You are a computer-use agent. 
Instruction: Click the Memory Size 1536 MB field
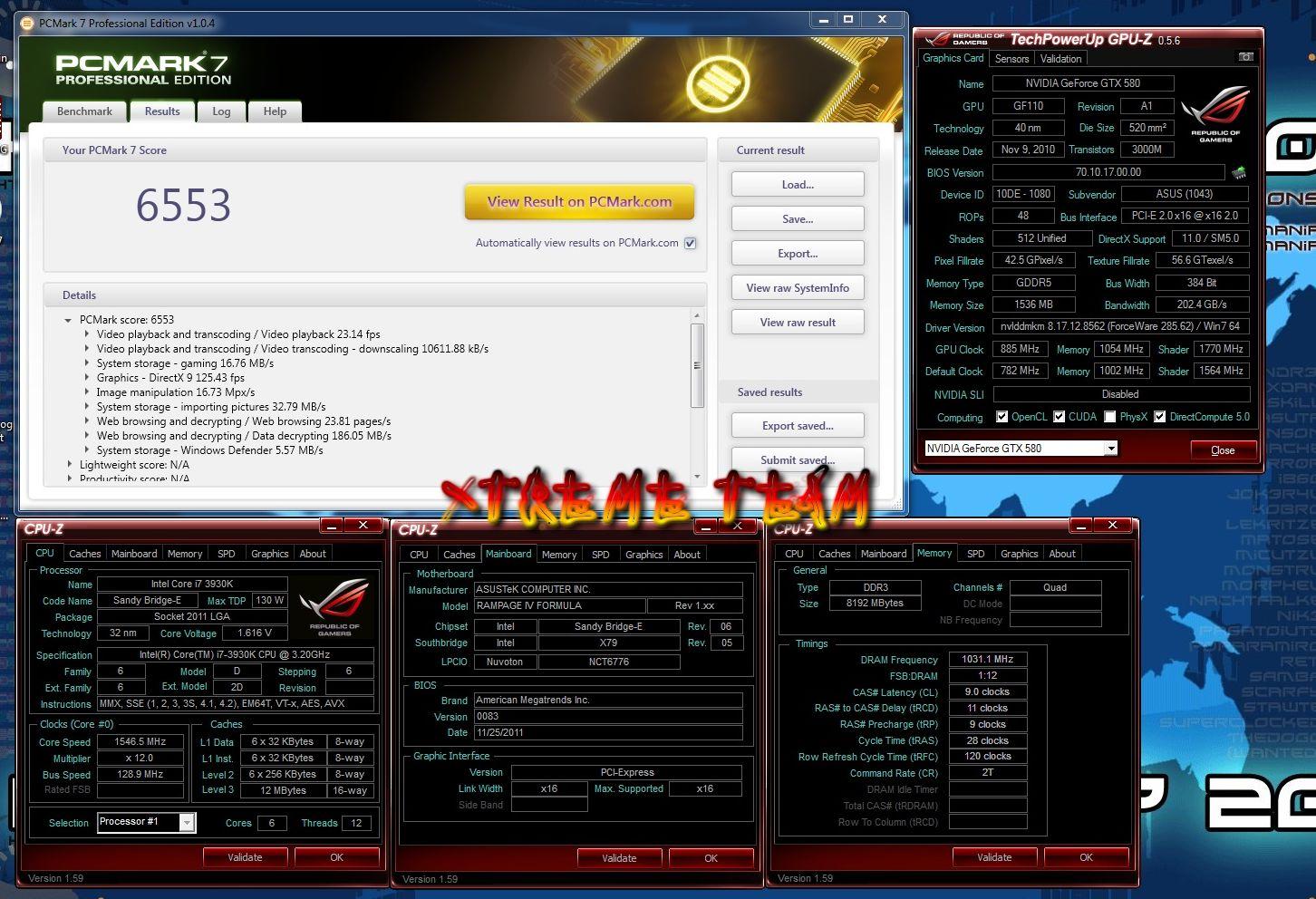[1033, 304]
